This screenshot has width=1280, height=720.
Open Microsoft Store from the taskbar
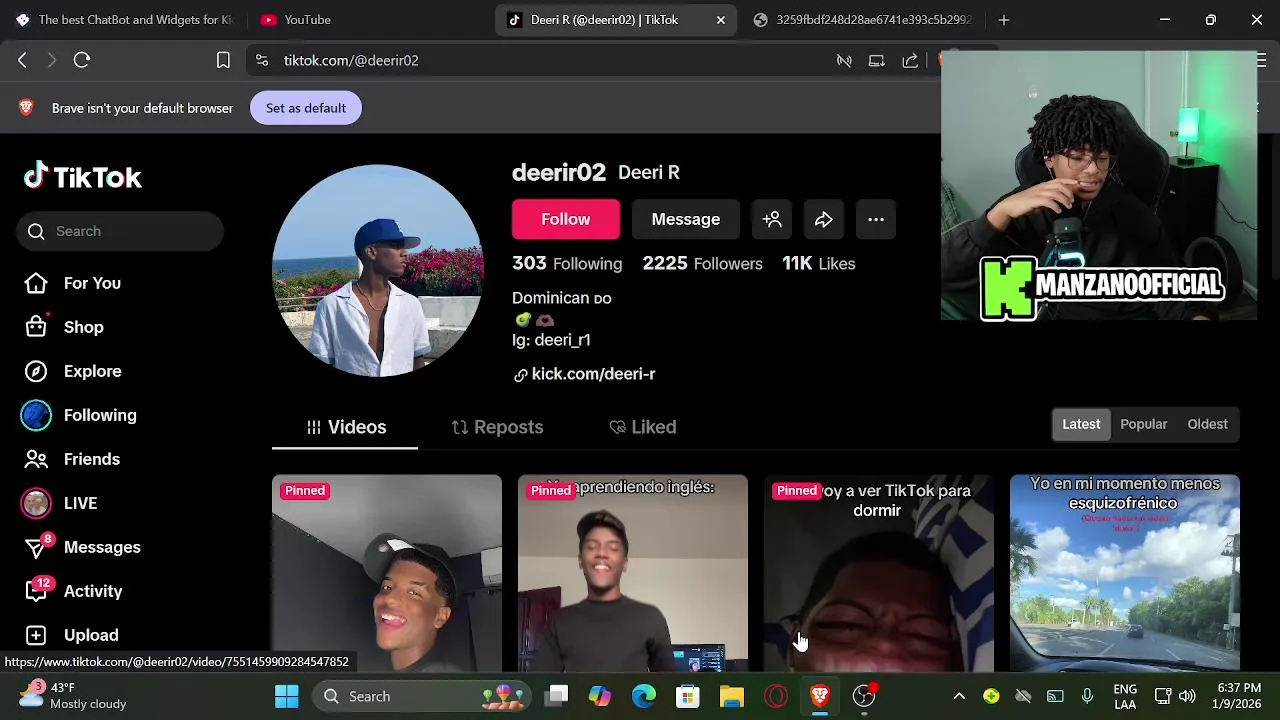coord(688,696)
